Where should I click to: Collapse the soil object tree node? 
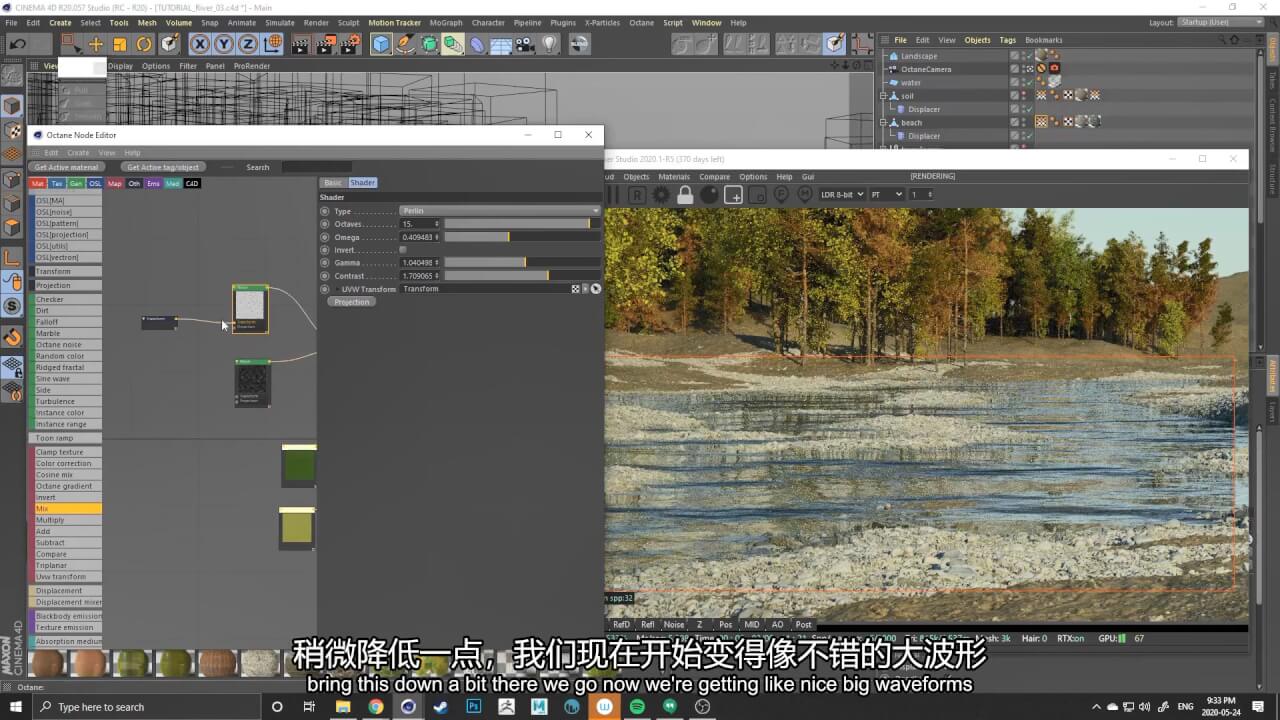tap(883, 96)
